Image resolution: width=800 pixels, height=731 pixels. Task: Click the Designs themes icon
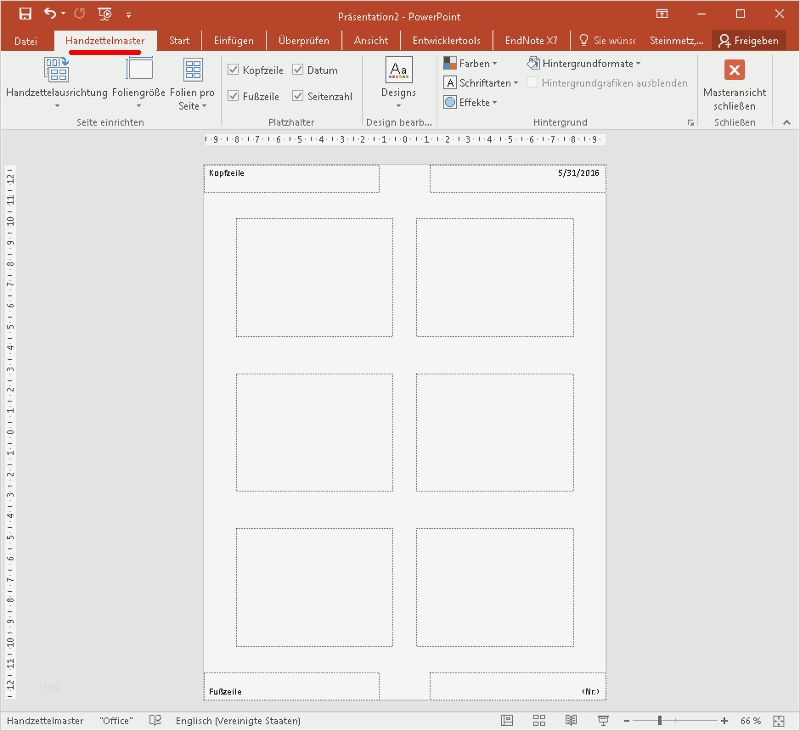[399, 70]
